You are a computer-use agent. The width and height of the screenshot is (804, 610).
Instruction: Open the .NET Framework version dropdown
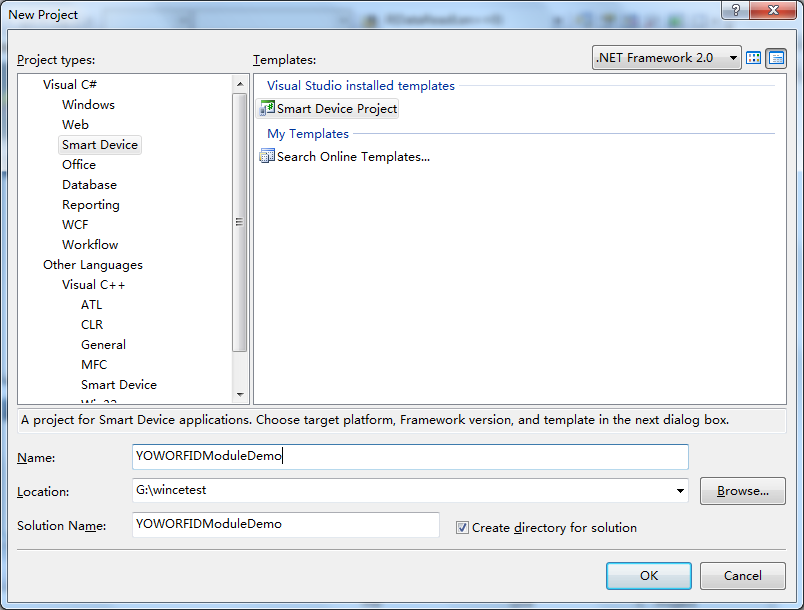click(x=733, y=58)
